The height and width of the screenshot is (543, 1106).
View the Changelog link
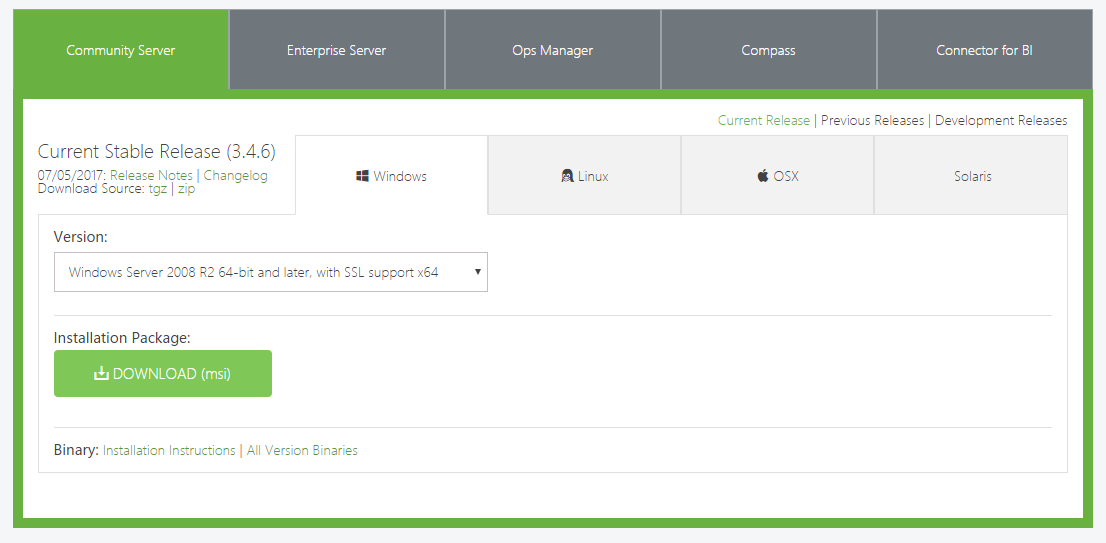click(236, 175)
